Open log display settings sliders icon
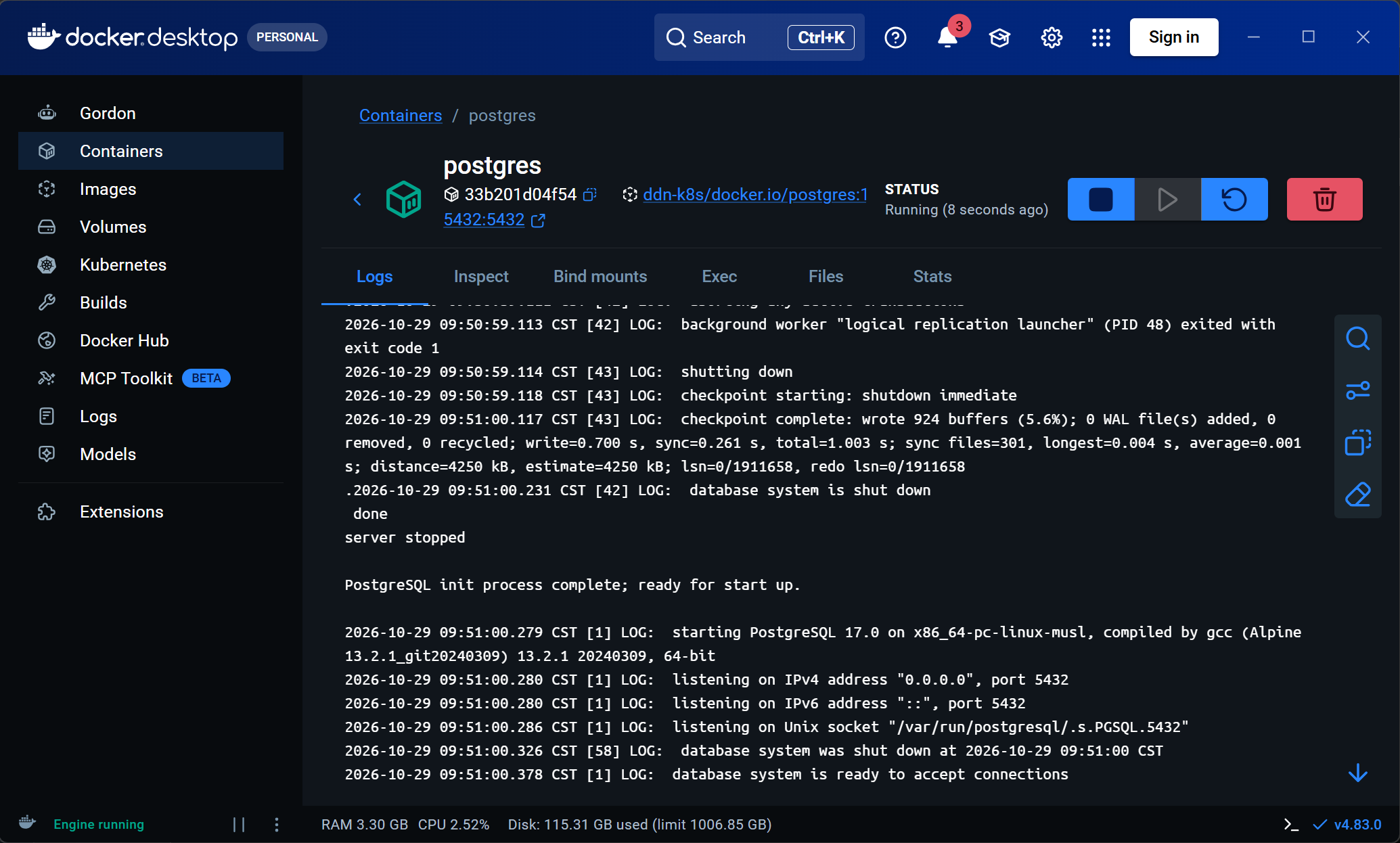 [1357, 390]
